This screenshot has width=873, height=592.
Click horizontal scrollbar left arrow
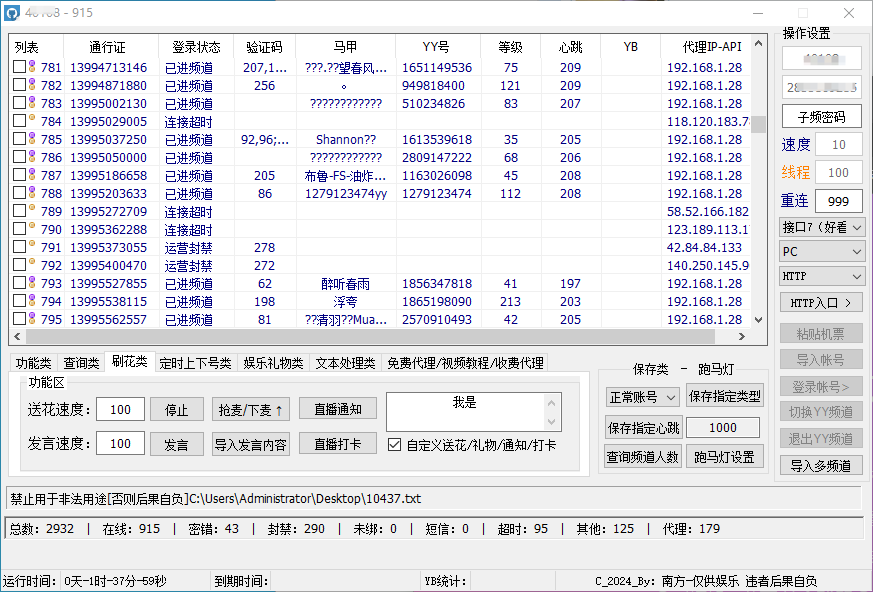17,336
